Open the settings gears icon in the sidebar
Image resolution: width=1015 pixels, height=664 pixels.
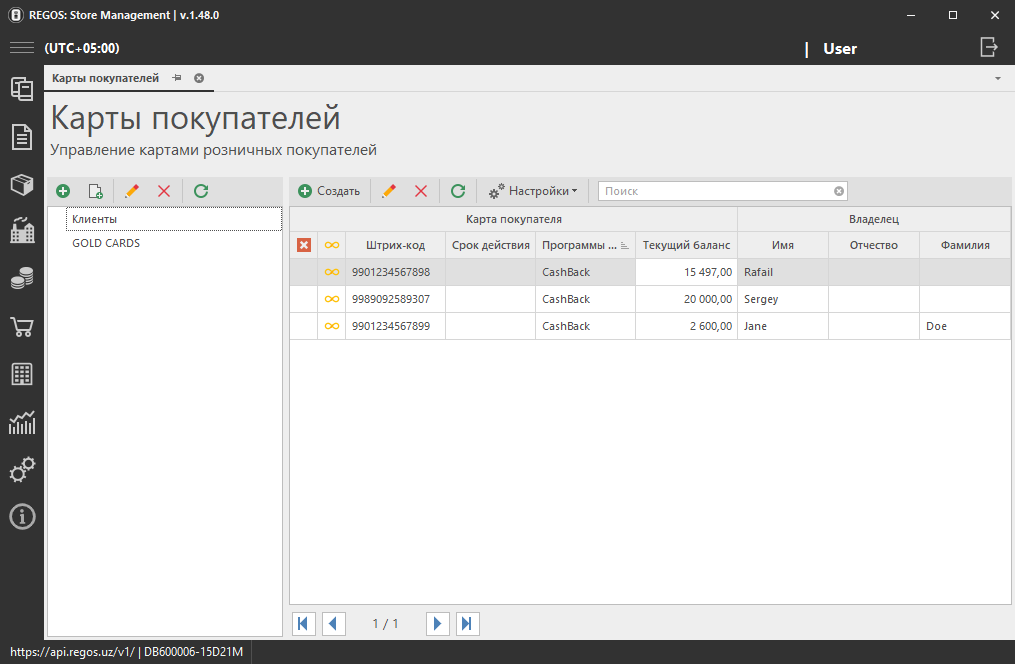tap(21, 469)
